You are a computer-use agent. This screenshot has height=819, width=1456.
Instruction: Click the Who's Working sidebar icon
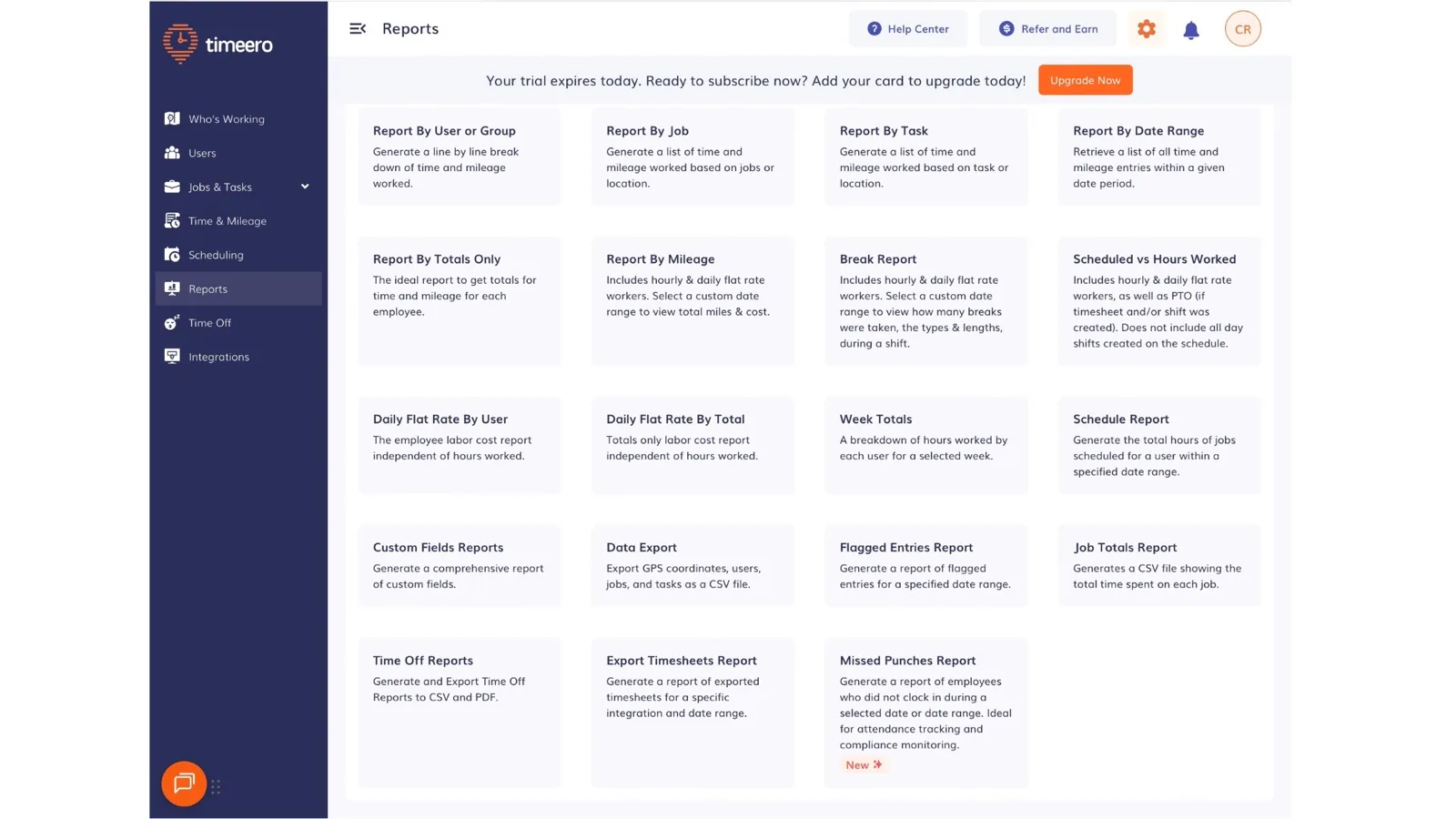tap(172, 118)
